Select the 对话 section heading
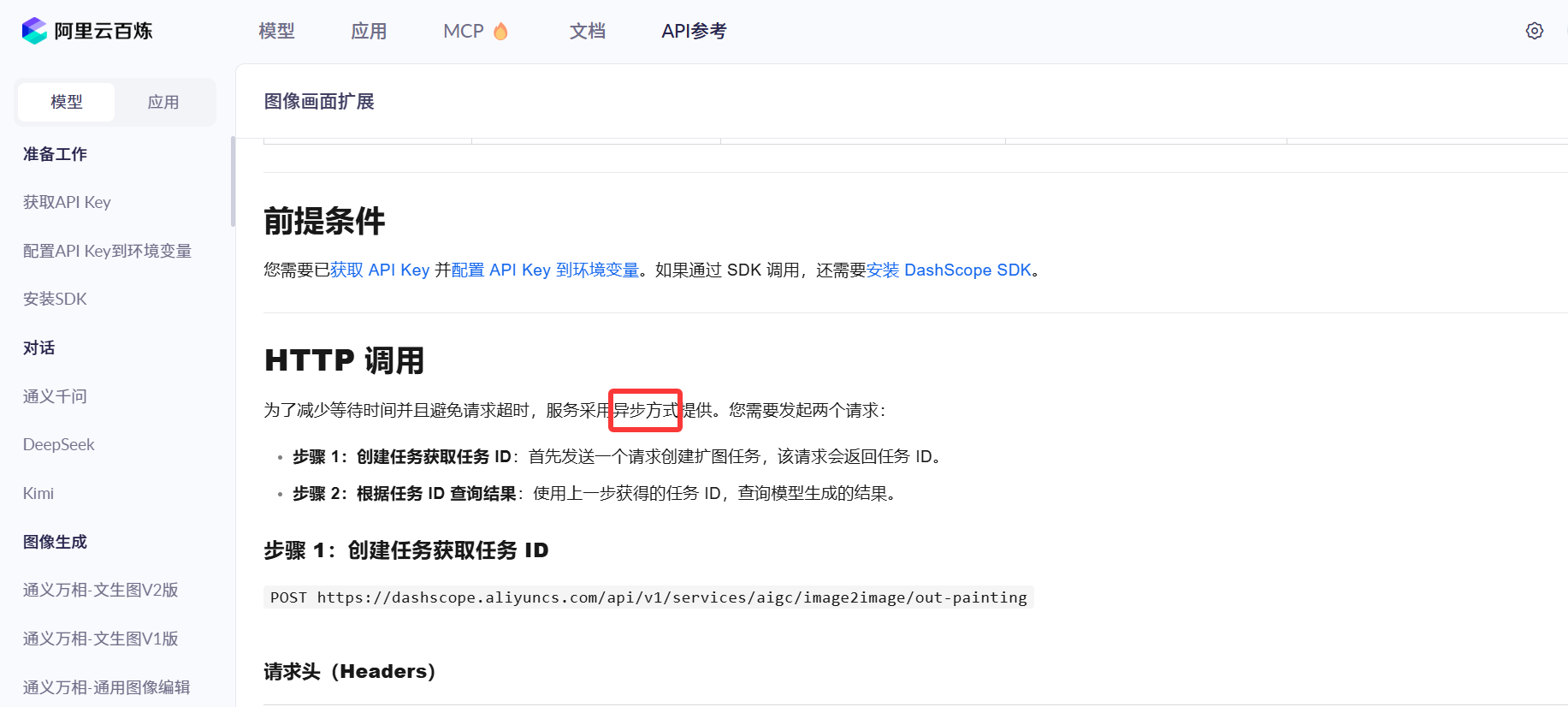This screenshot has width=1568, height=707. pyautogui.click(x=39, y=348)
